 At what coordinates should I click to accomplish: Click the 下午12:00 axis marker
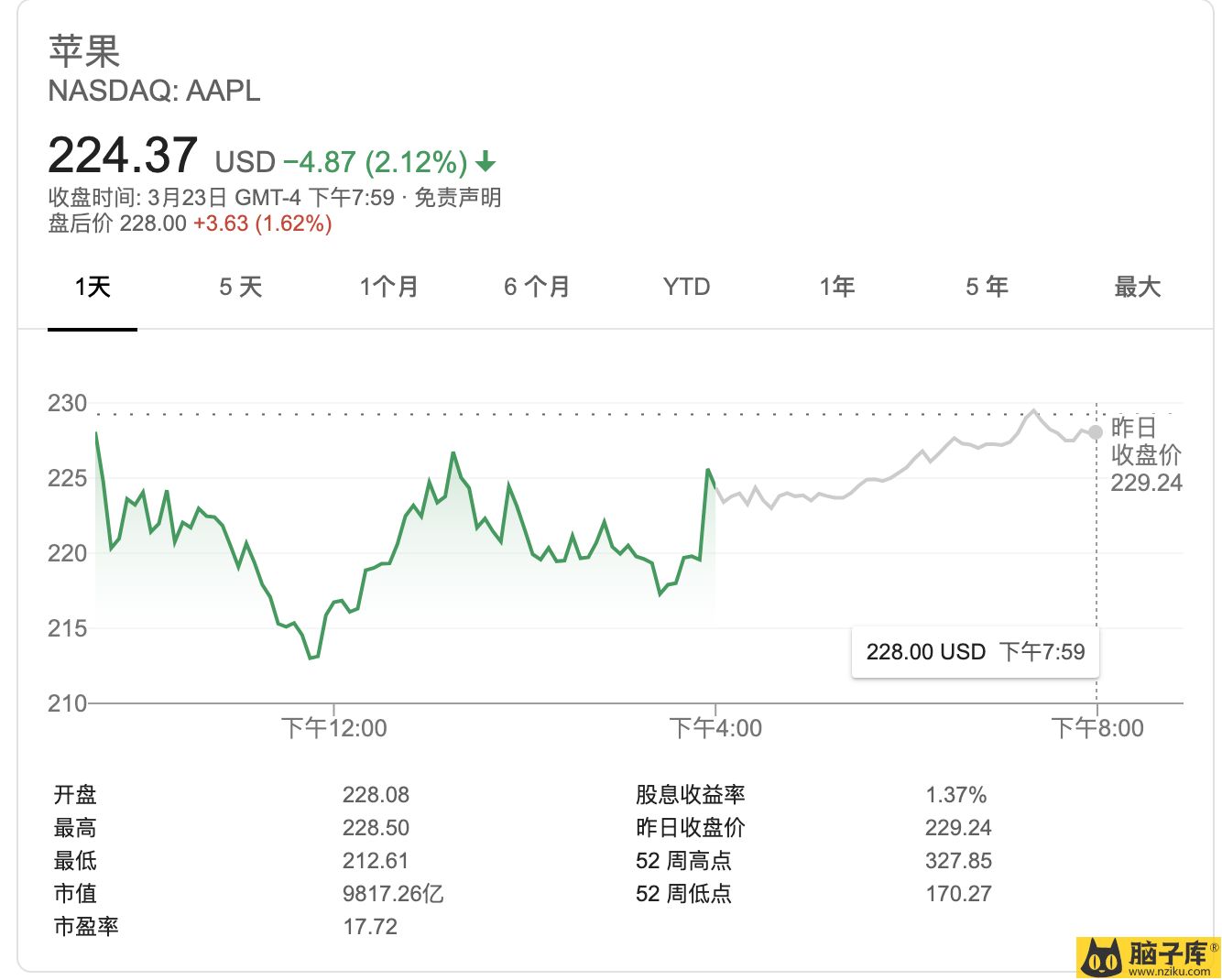click(x=333, y=728)
